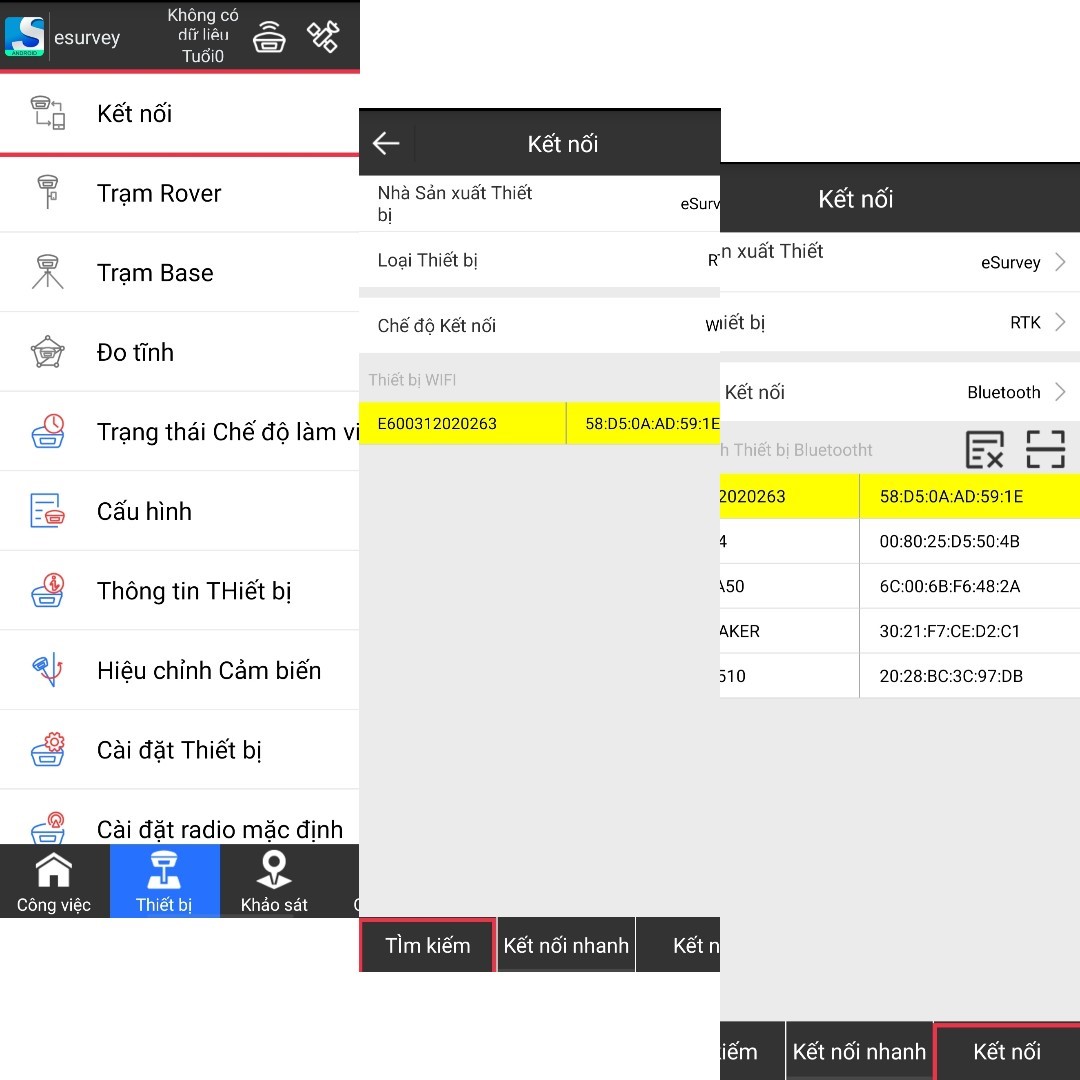Click the receiver status icon in header

[x=269, y=37]
